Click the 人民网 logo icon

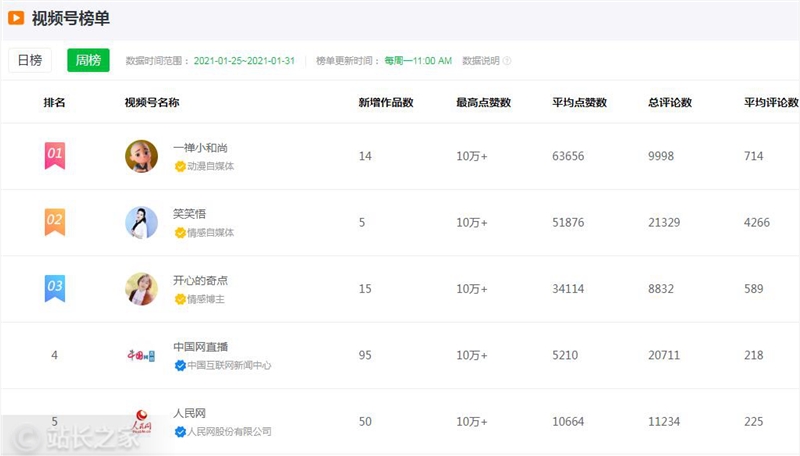pyautogui.click(x=141, y=421)
